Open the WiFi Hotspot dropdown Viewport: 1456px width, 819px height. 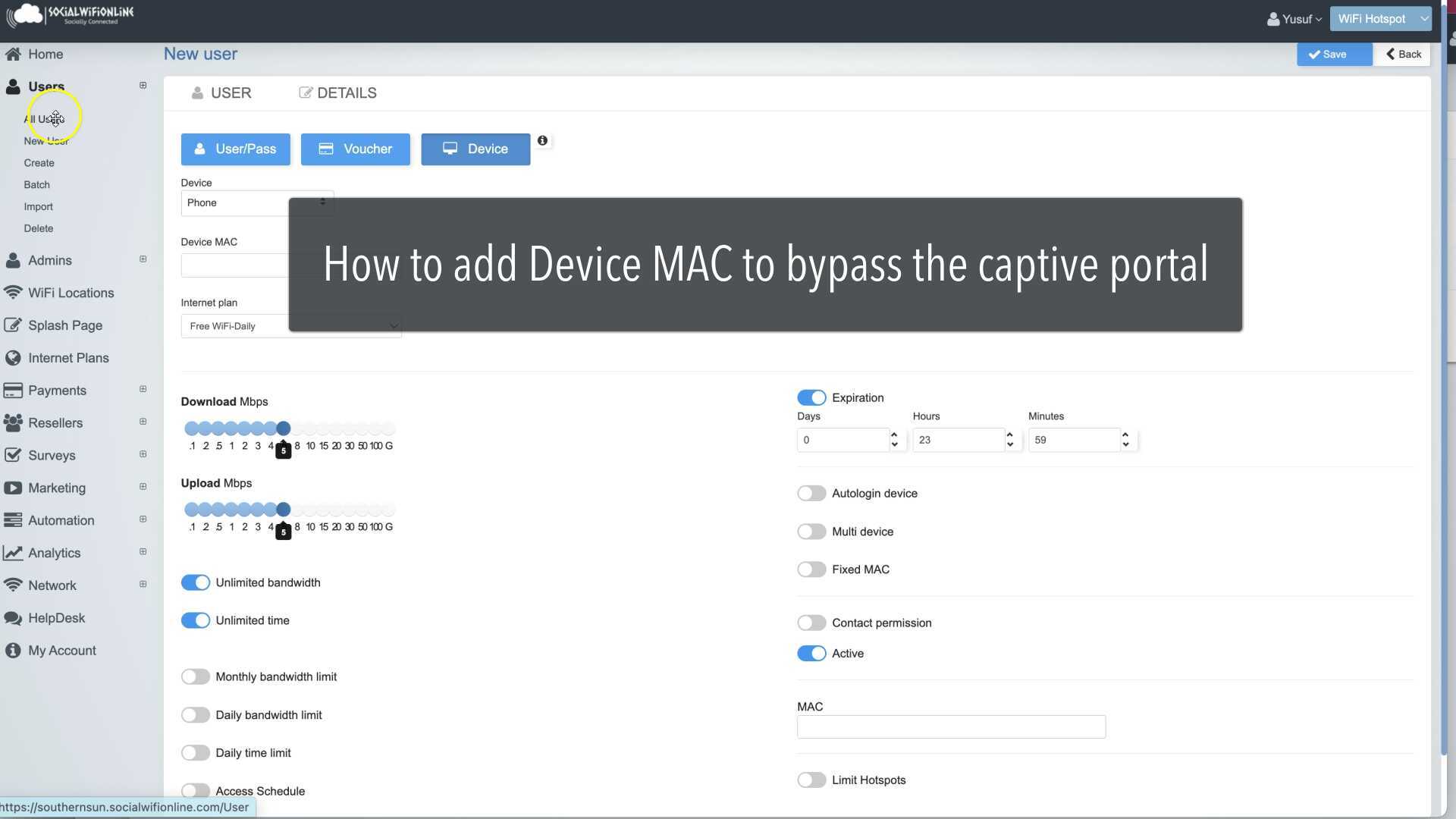coord(1380,19)
